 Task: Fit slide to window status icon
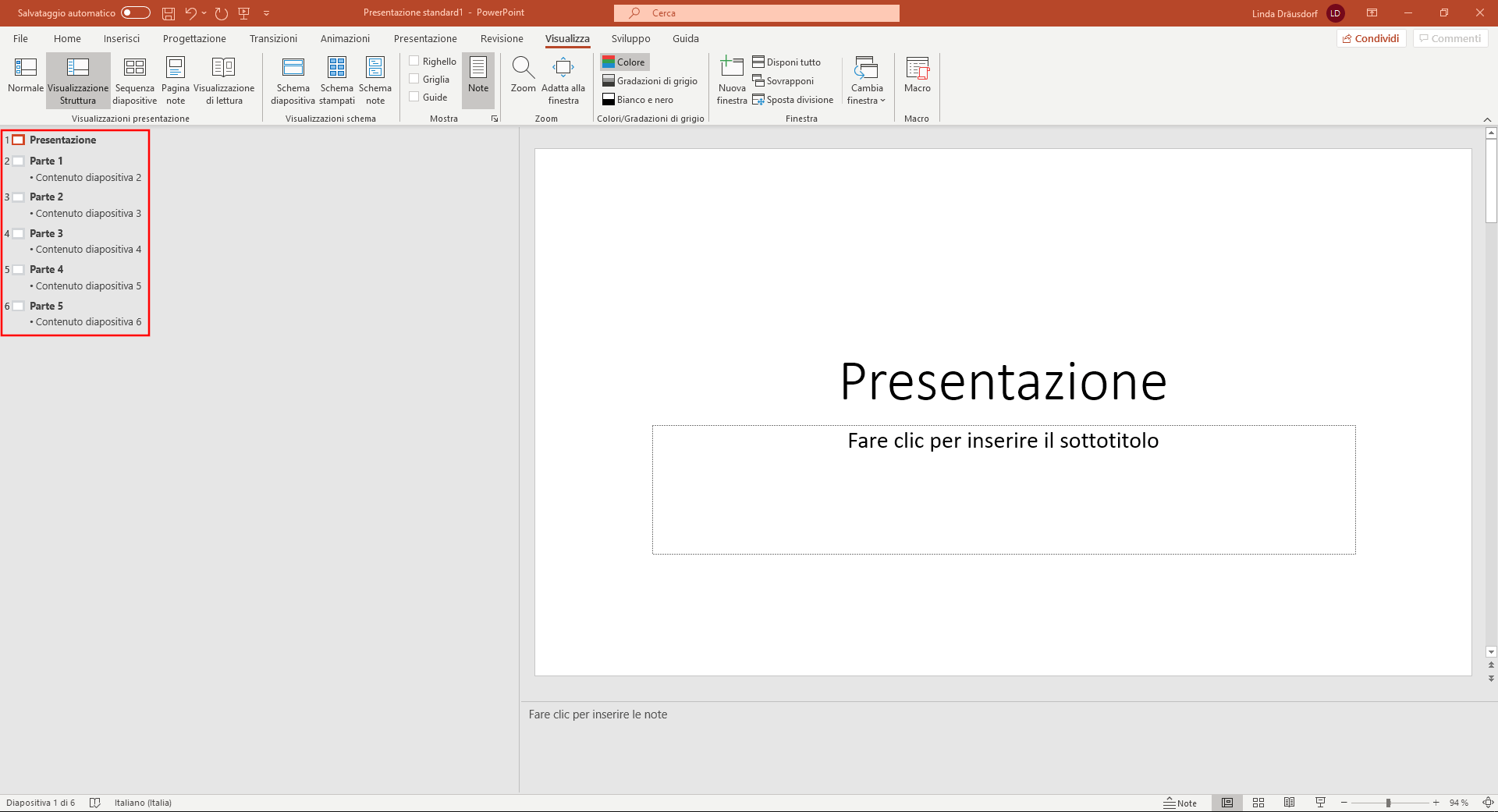point(1487,803)
